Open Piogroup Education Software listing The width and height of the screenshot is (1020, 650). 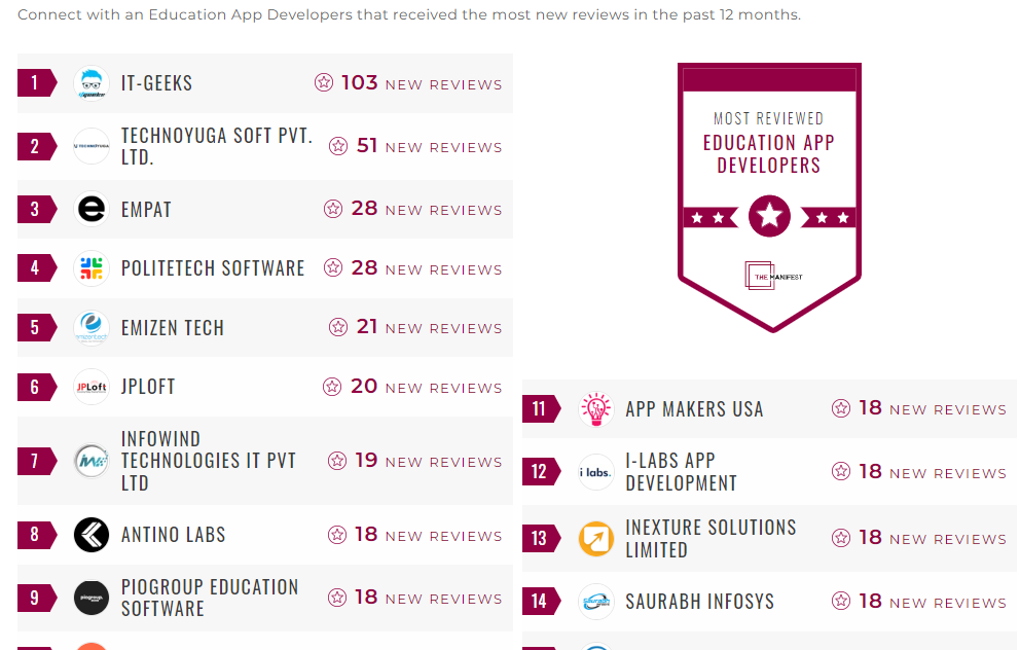tap(210, 598)
